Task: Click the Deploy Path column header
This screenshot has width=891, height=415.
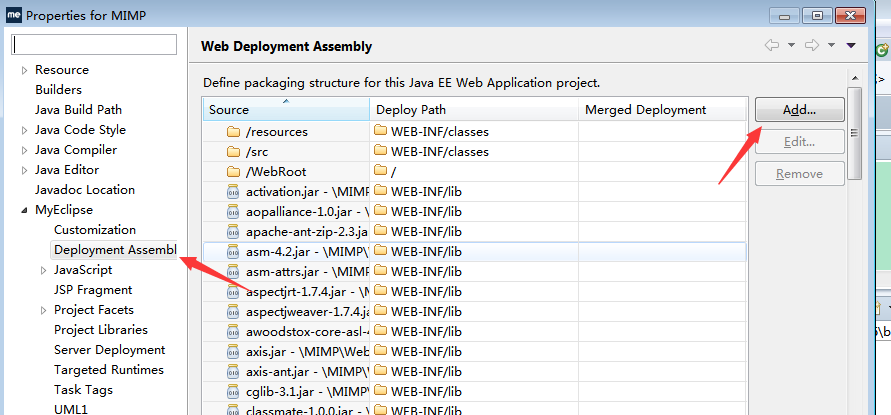Action: click(474, 109)
